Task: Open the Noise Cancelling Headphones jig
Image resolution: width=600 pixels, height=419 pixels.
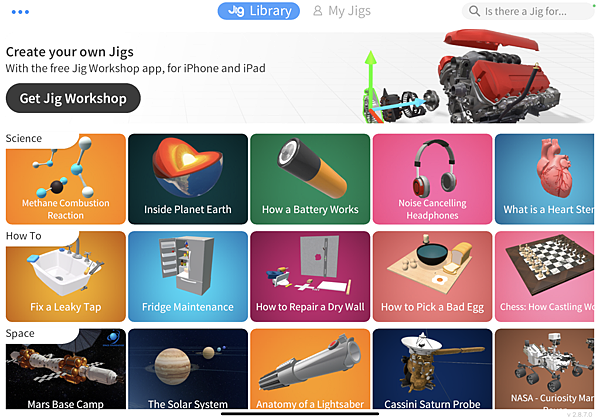Action: click(x=432, y=179)
